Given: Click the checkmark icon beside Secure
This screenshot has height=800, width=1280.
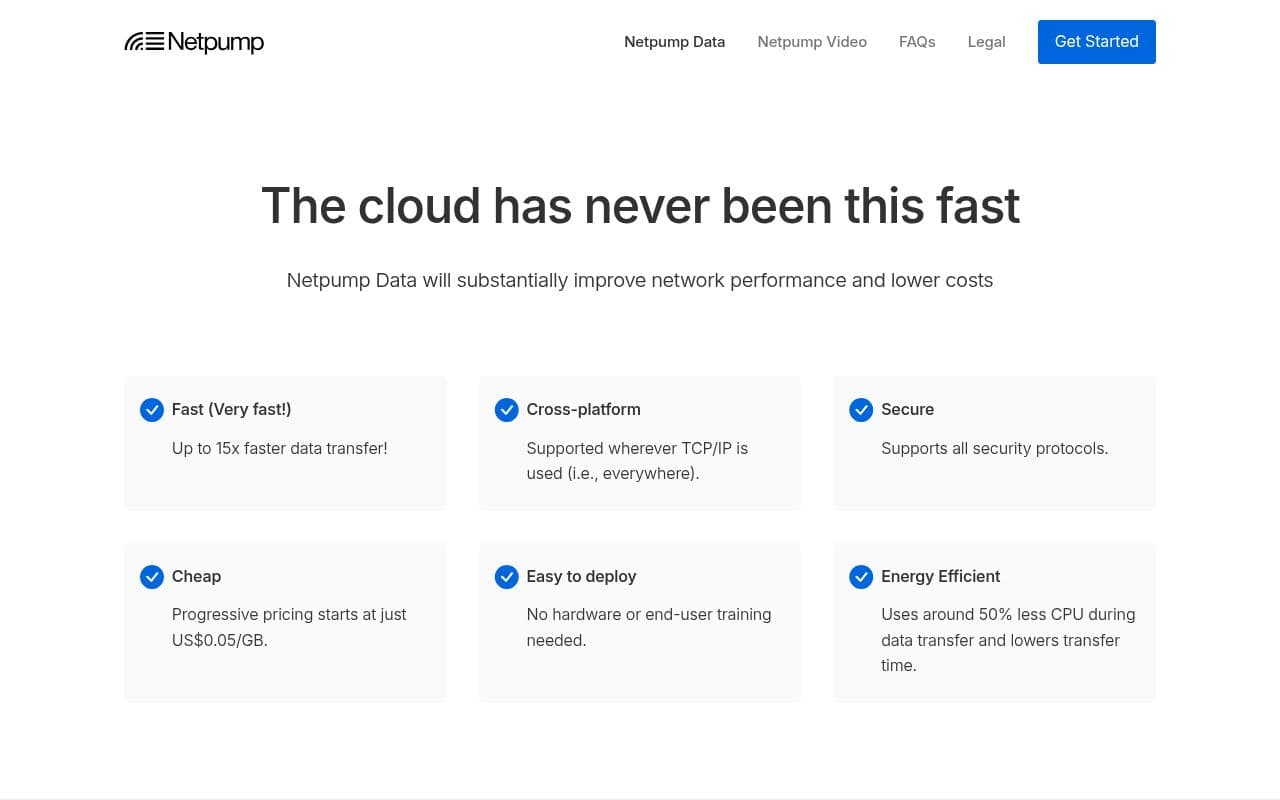Looking at the screenshot, I should click(861, 410).
